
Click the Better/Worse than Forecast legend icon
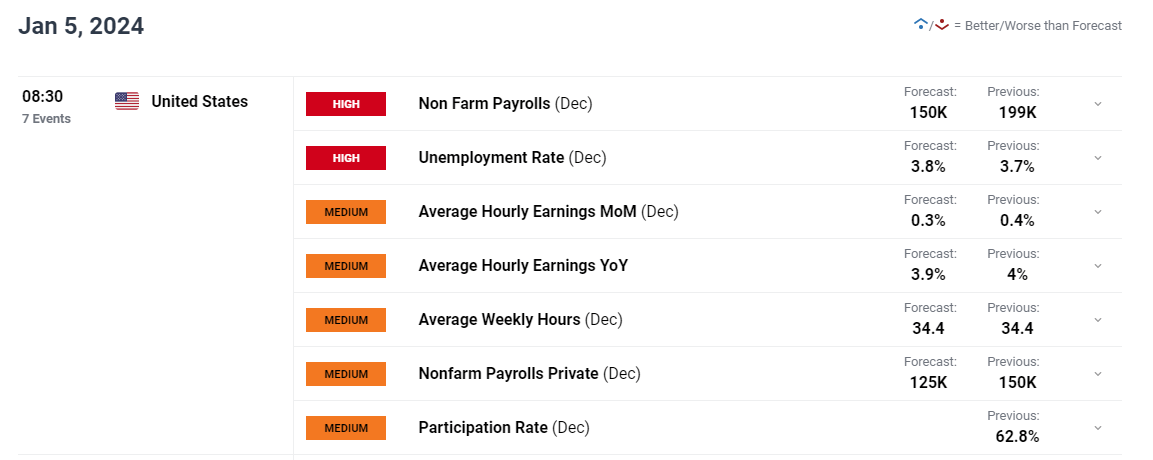click(x=930, y=25)
